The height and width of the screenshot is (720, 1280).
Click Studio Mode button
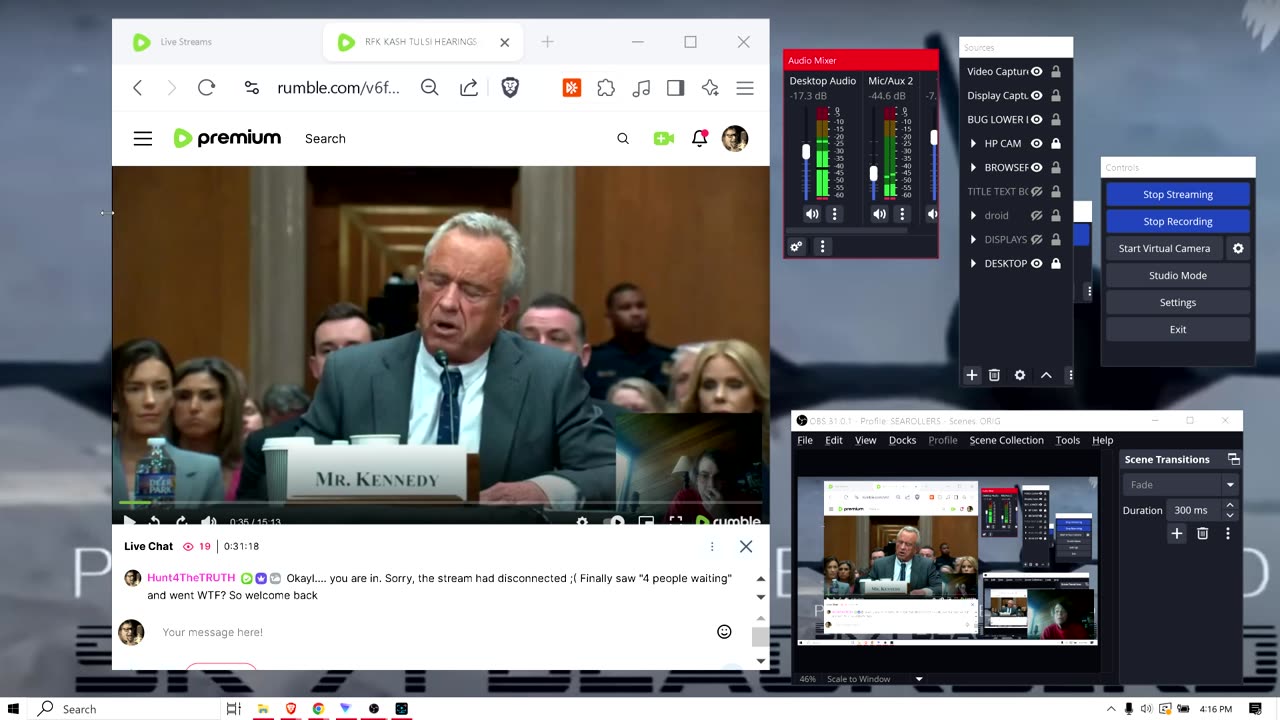[x=1178, y=275]
